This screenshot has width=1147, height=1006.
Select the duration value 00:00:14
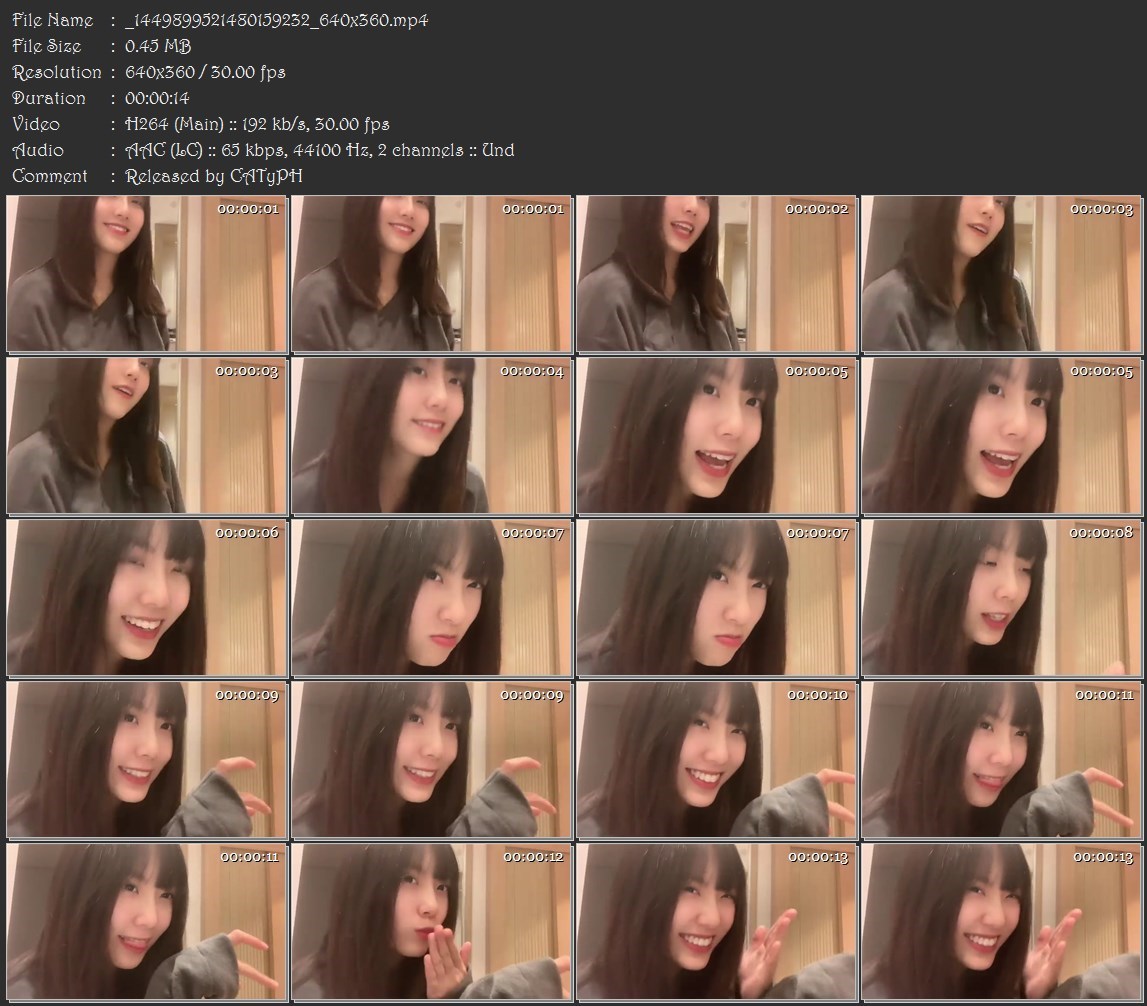click(x=157, y=98)
